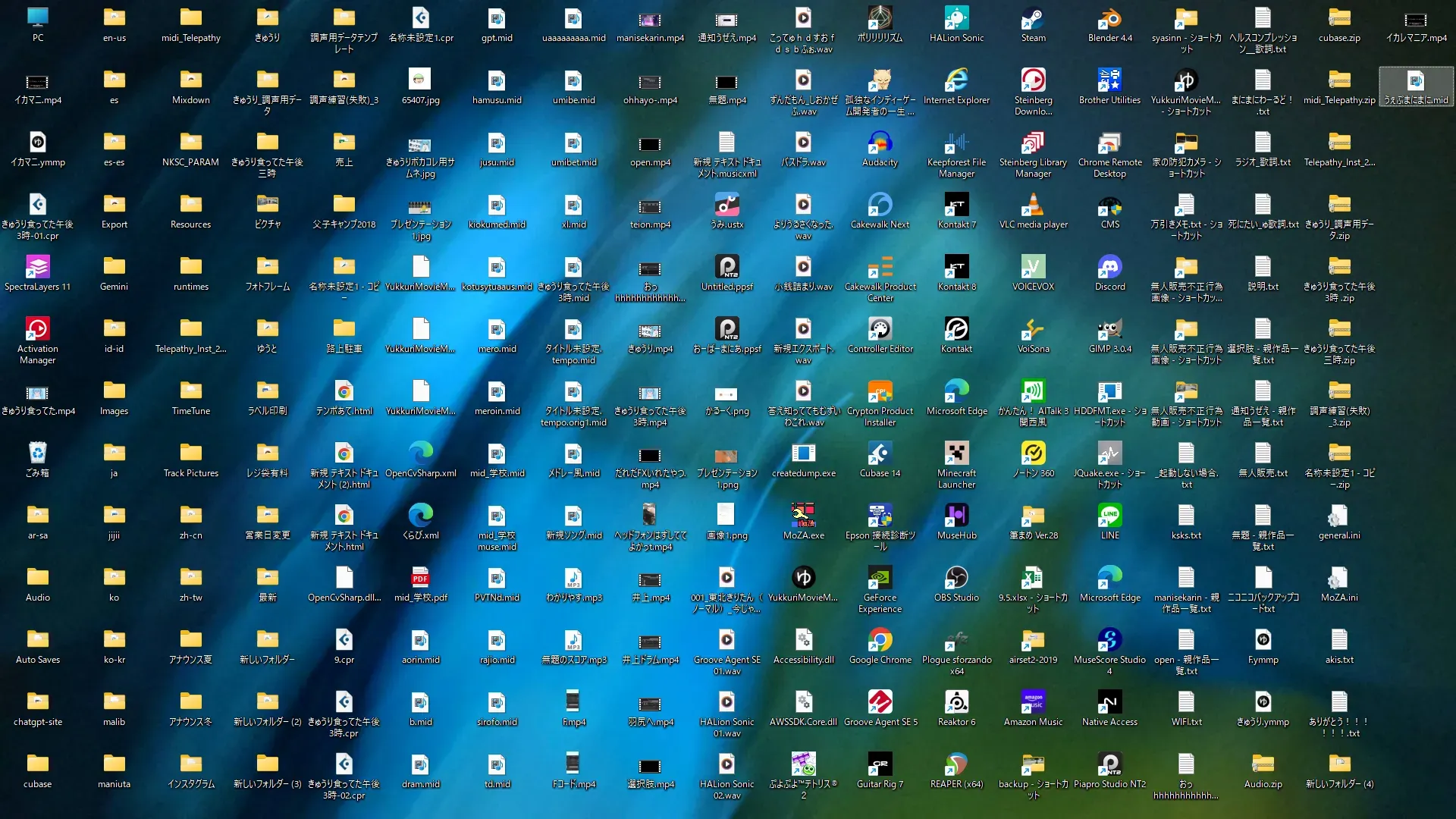The width and height of the screenshot is (1456, 819).
Task: Click the Track Pictures folder
Action: [x=190, y=453]
